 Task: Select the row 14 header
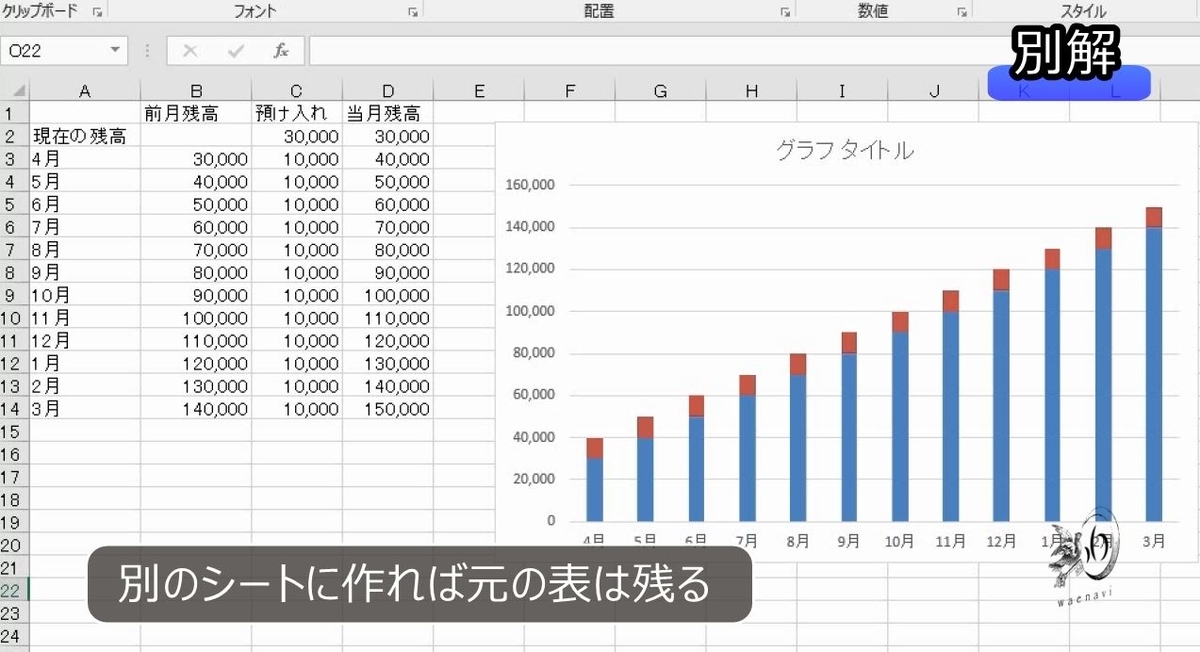coord(13,408)
